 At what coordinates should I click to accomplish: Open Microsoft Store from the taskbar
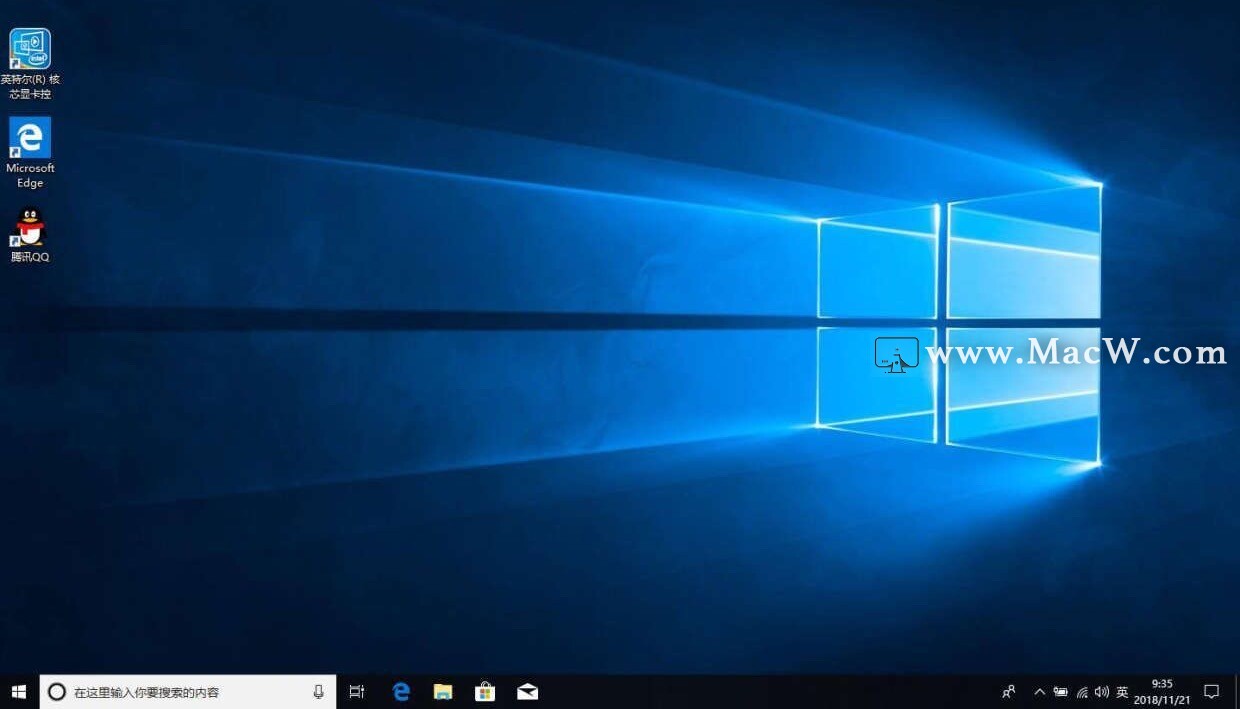[x=485, y=691]
